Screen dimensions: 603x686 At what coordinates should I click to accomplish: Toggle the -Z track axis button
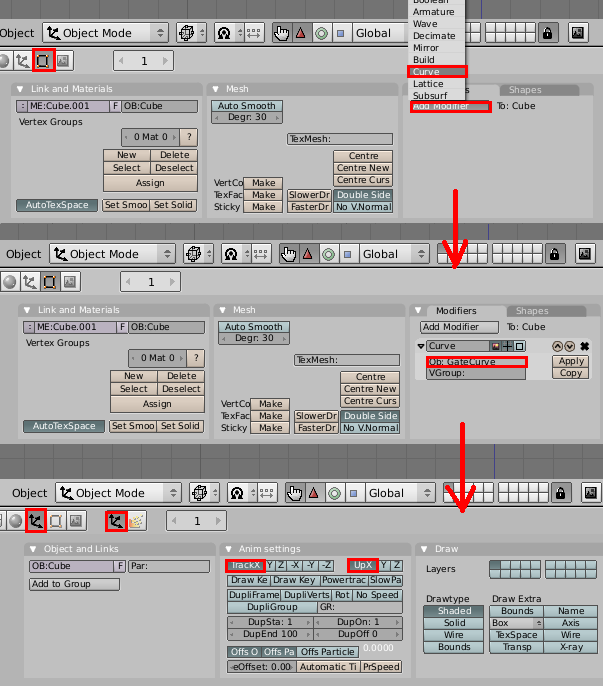point(326,565)
